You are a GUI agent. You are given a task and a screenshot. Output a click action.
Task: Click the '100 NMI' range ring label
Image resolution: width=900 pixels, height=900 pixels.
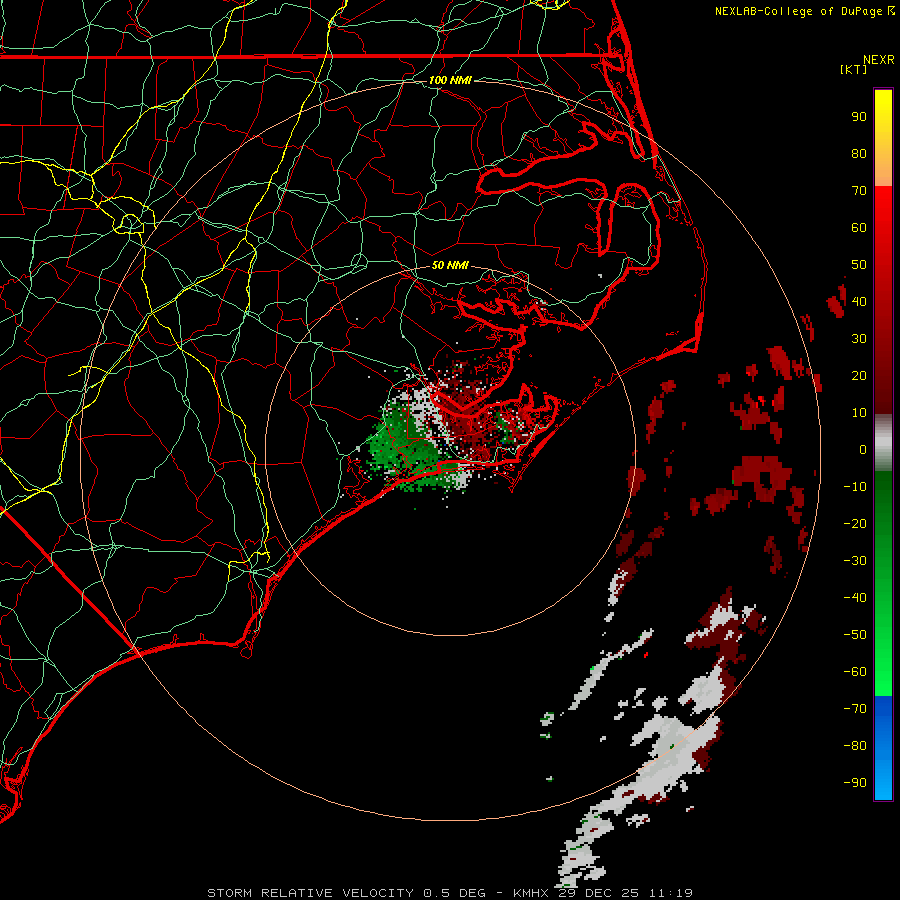(x=450, y=80)
